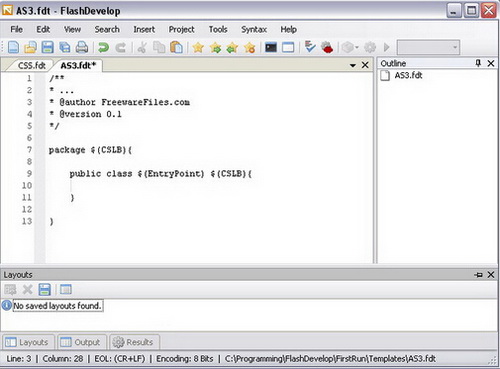Click the Paste clipboard icon
This screenshot has width=500, height=369.
click(176, 47)
